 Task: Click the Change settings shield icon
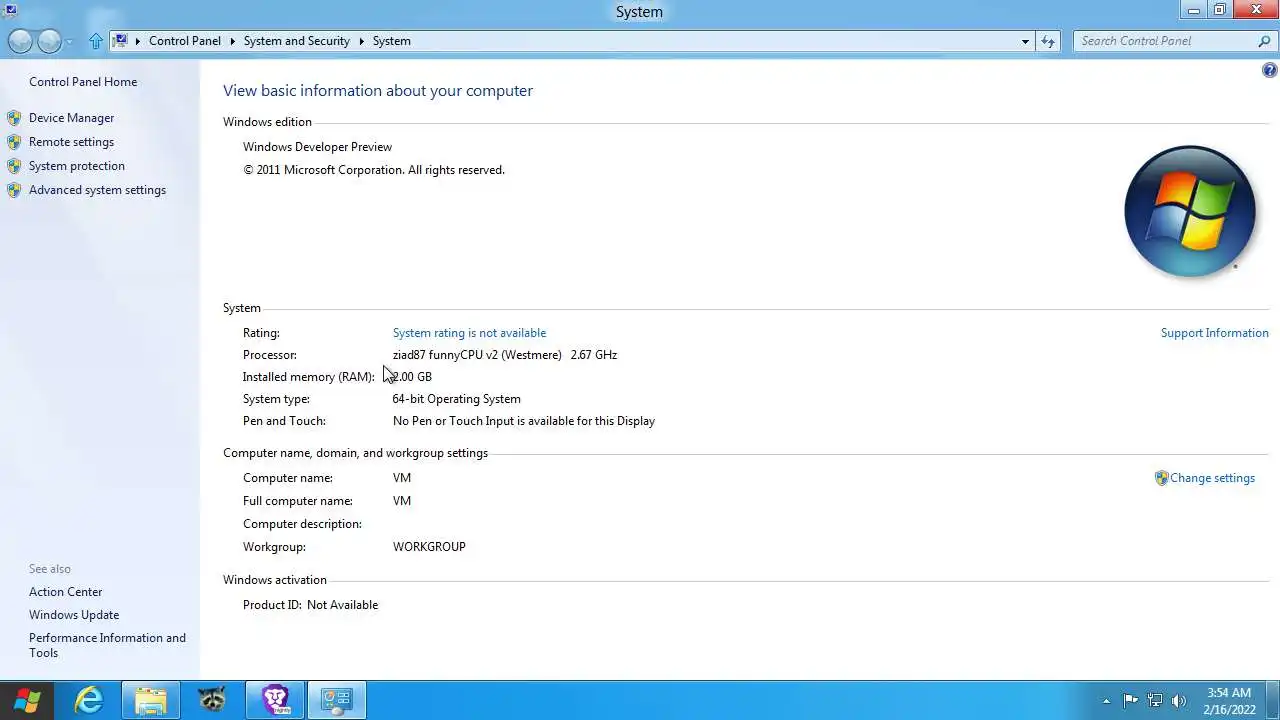(1161, 478)
